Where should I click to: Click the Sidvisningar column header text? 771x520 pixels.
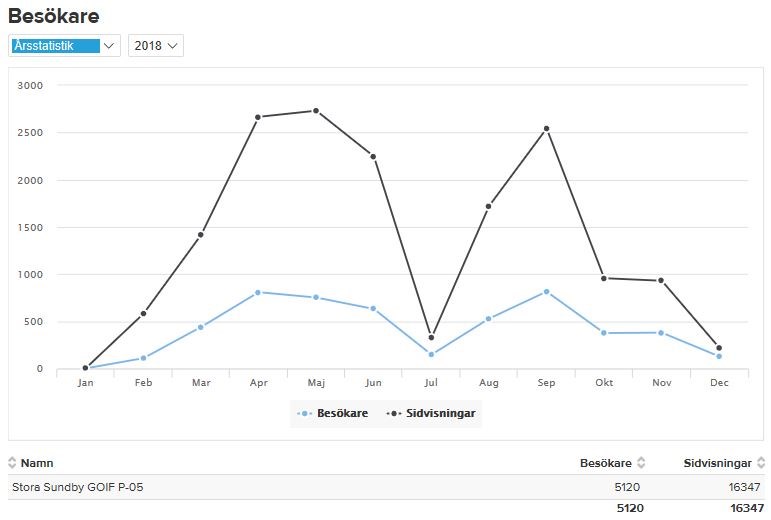click(717, 463)
